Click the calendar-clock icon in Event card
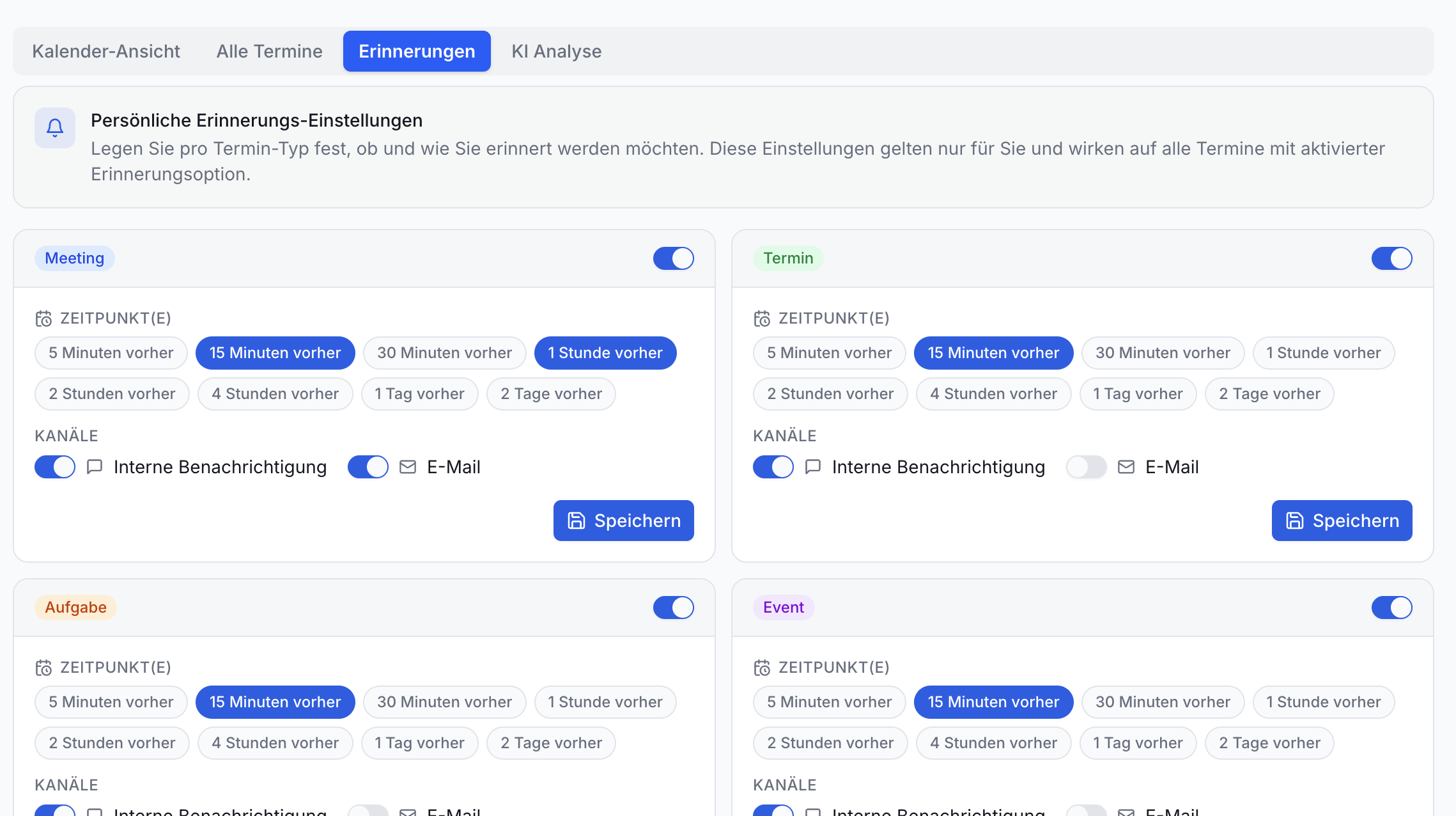The width and height of the screenshot is (1456, 816). click(x=762, y=668)
